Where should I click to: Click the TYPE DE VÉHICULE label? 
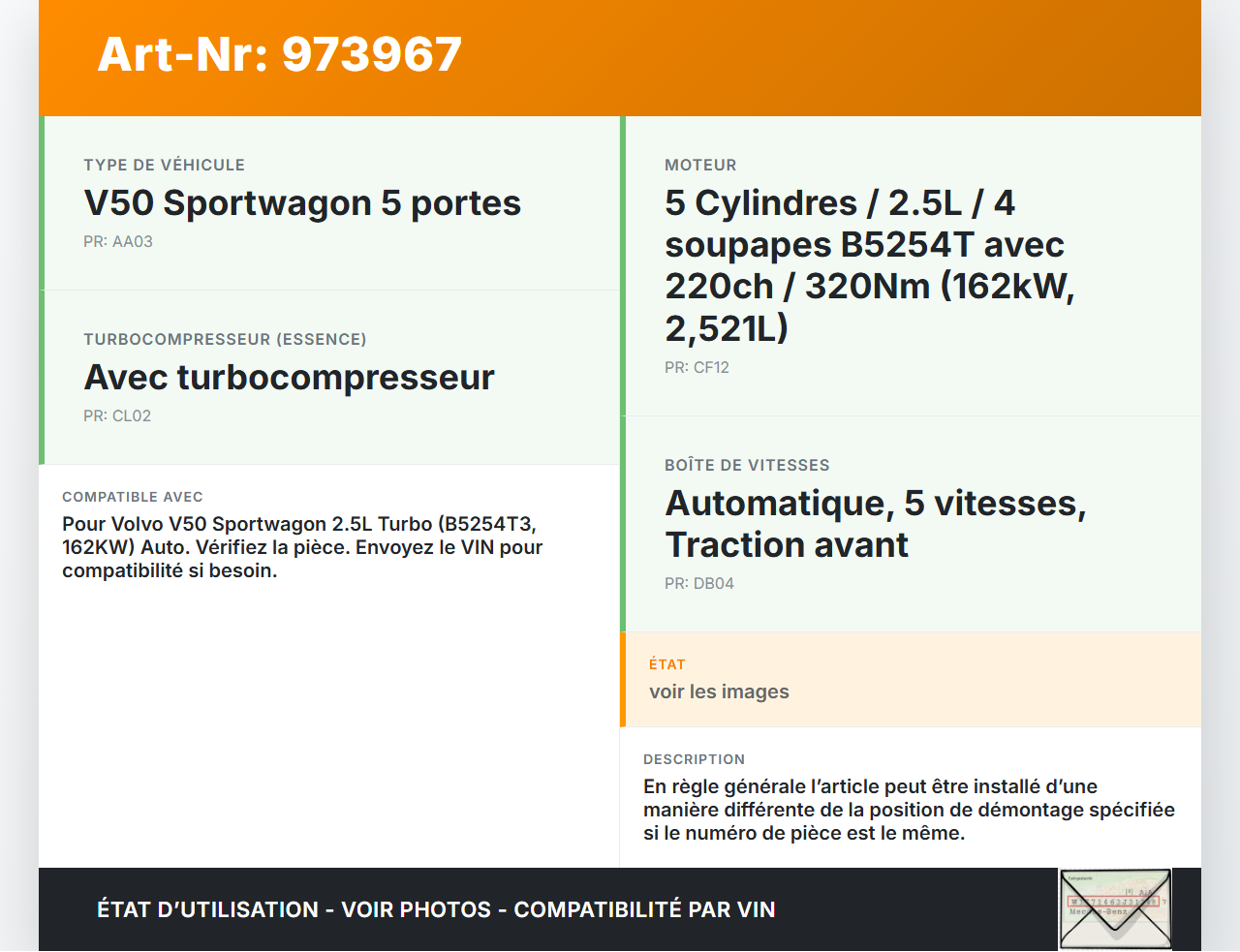(164, 166)
